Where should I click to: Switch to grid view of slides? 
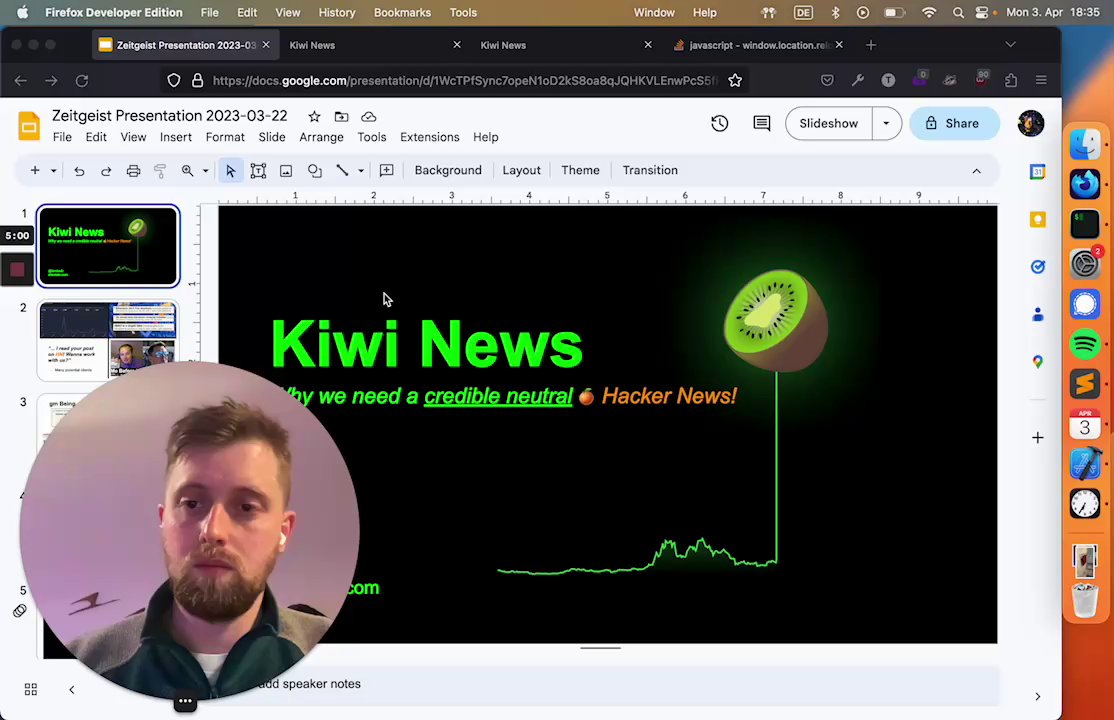point(31,689)
